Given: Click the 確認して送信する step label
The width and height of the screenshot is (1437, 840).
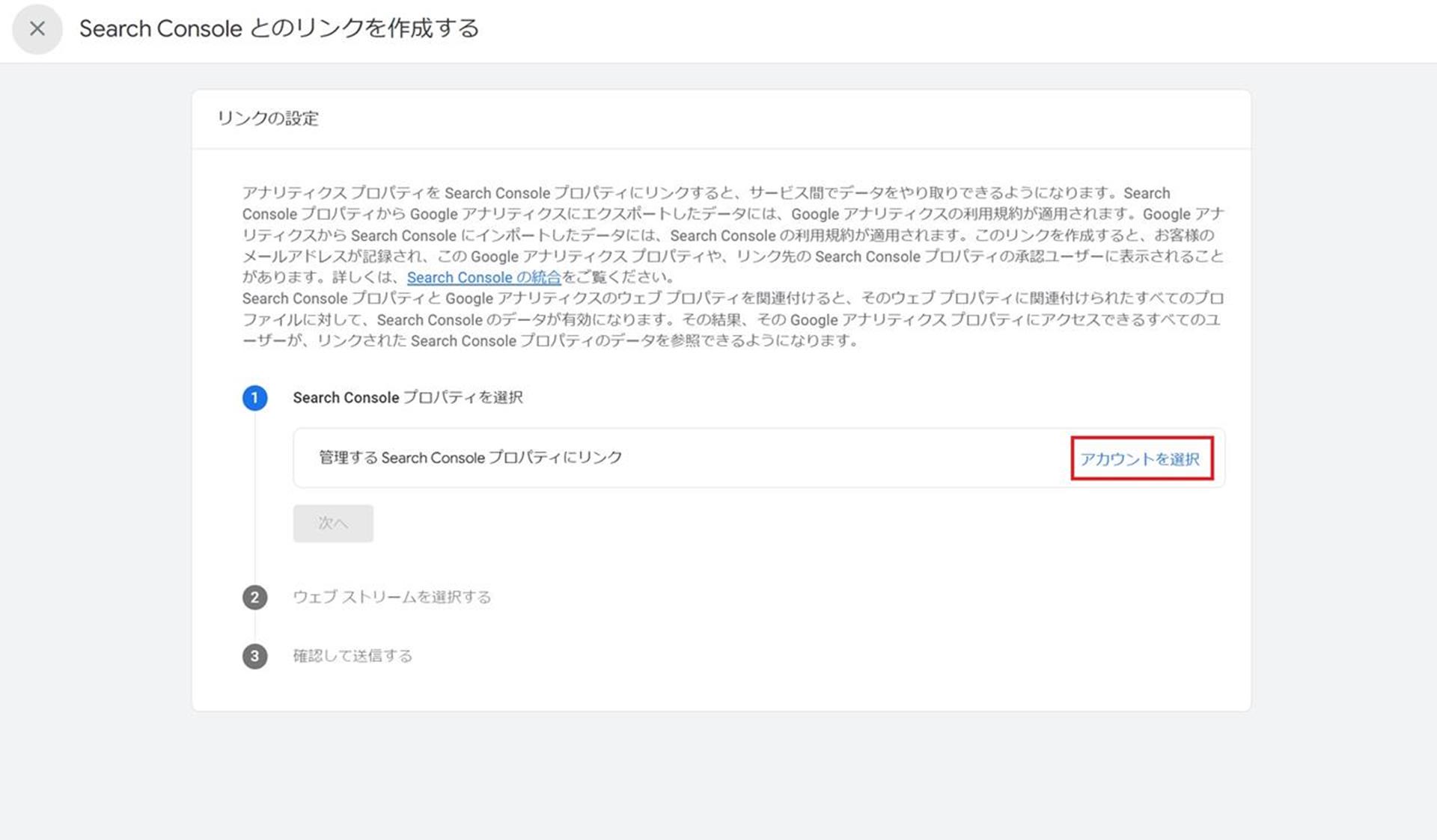Looking at the screenshot, I should [x=353, y=656].
